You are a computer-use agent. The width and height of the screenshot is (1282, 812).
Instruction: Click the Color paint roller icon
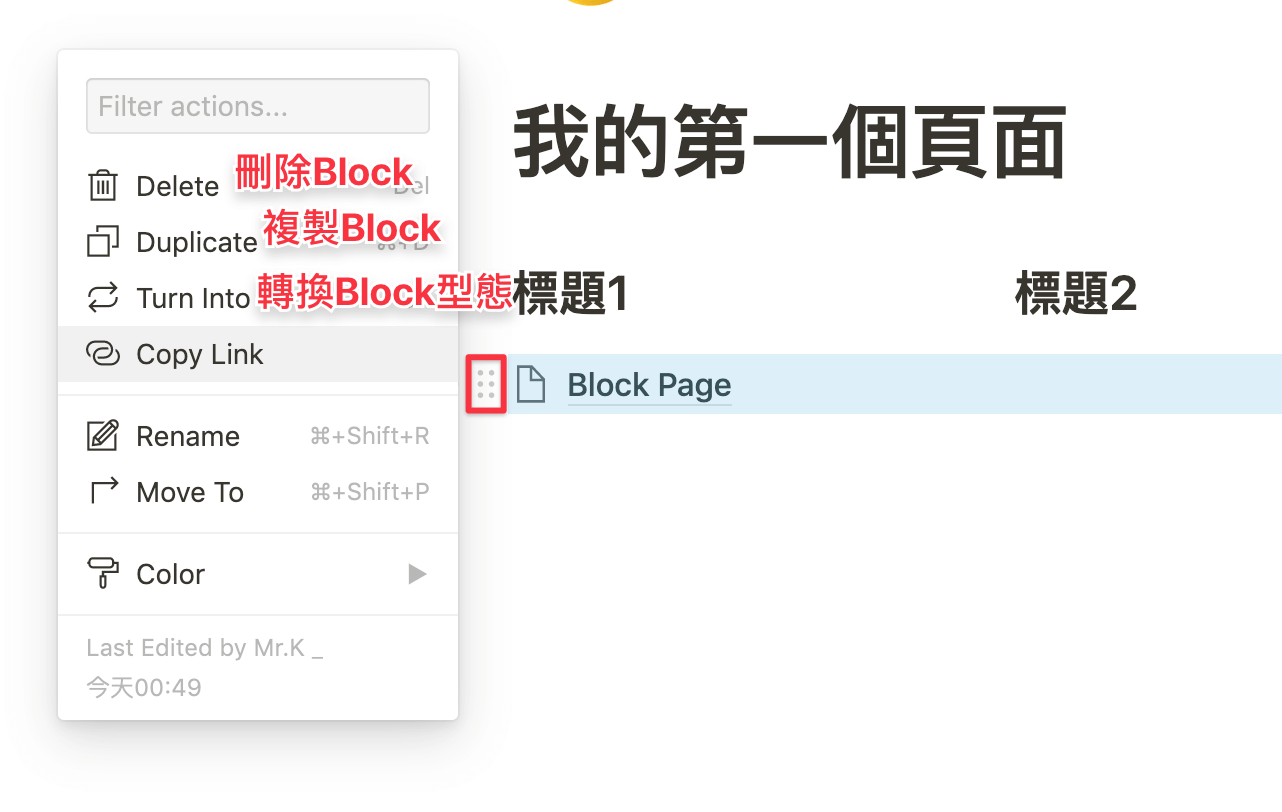coord(103,574)
